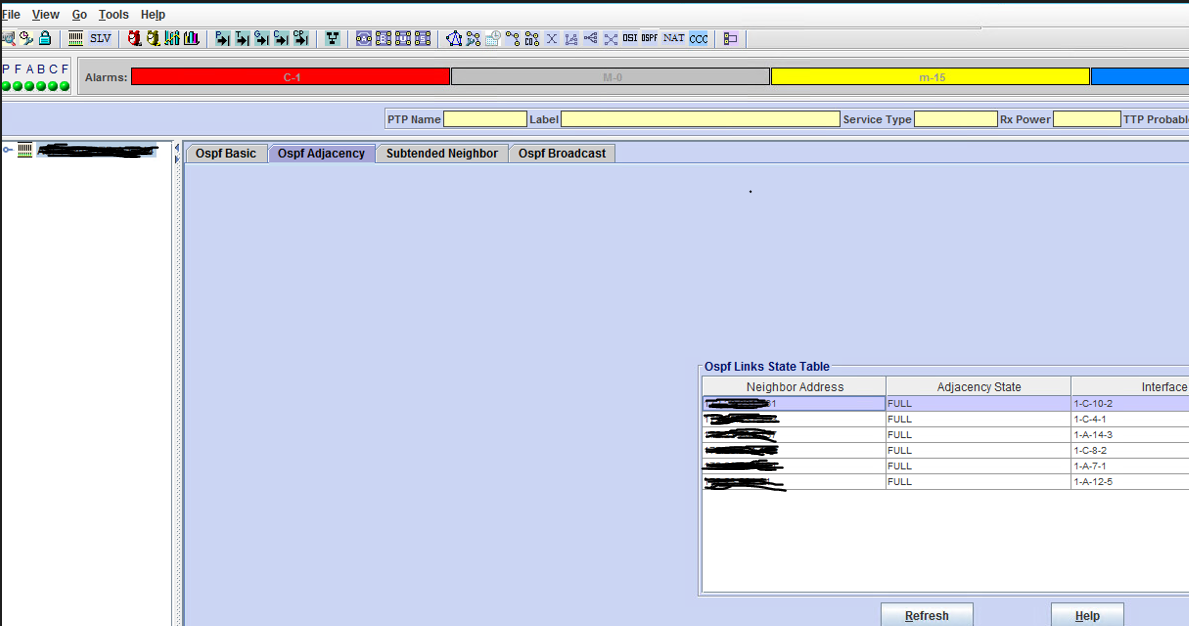Click the branching fan-out toolbar icon
The image size is (1189, 626).
332,38
